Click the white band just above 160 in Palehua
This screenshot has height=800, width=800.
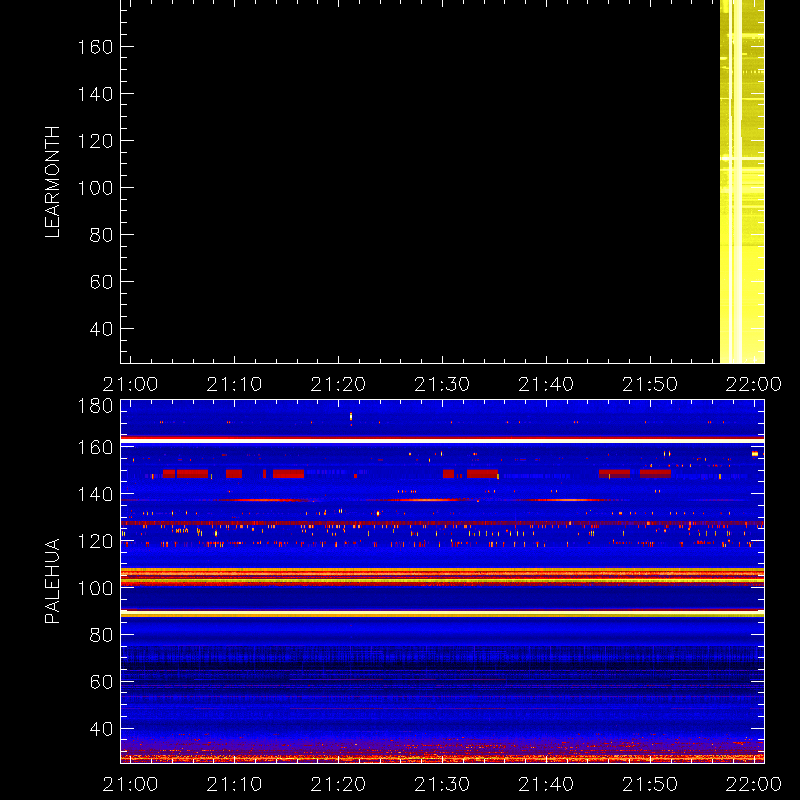(x=442, y=440)
